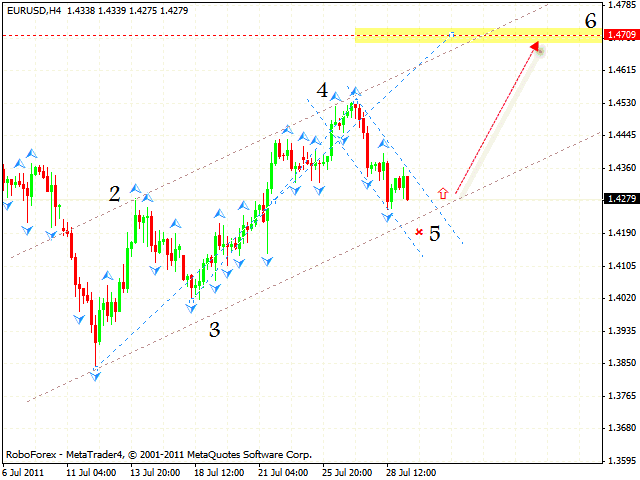Click the 1.4785 price axis value
Screen dimensions: 640x480
click(622, 5)
